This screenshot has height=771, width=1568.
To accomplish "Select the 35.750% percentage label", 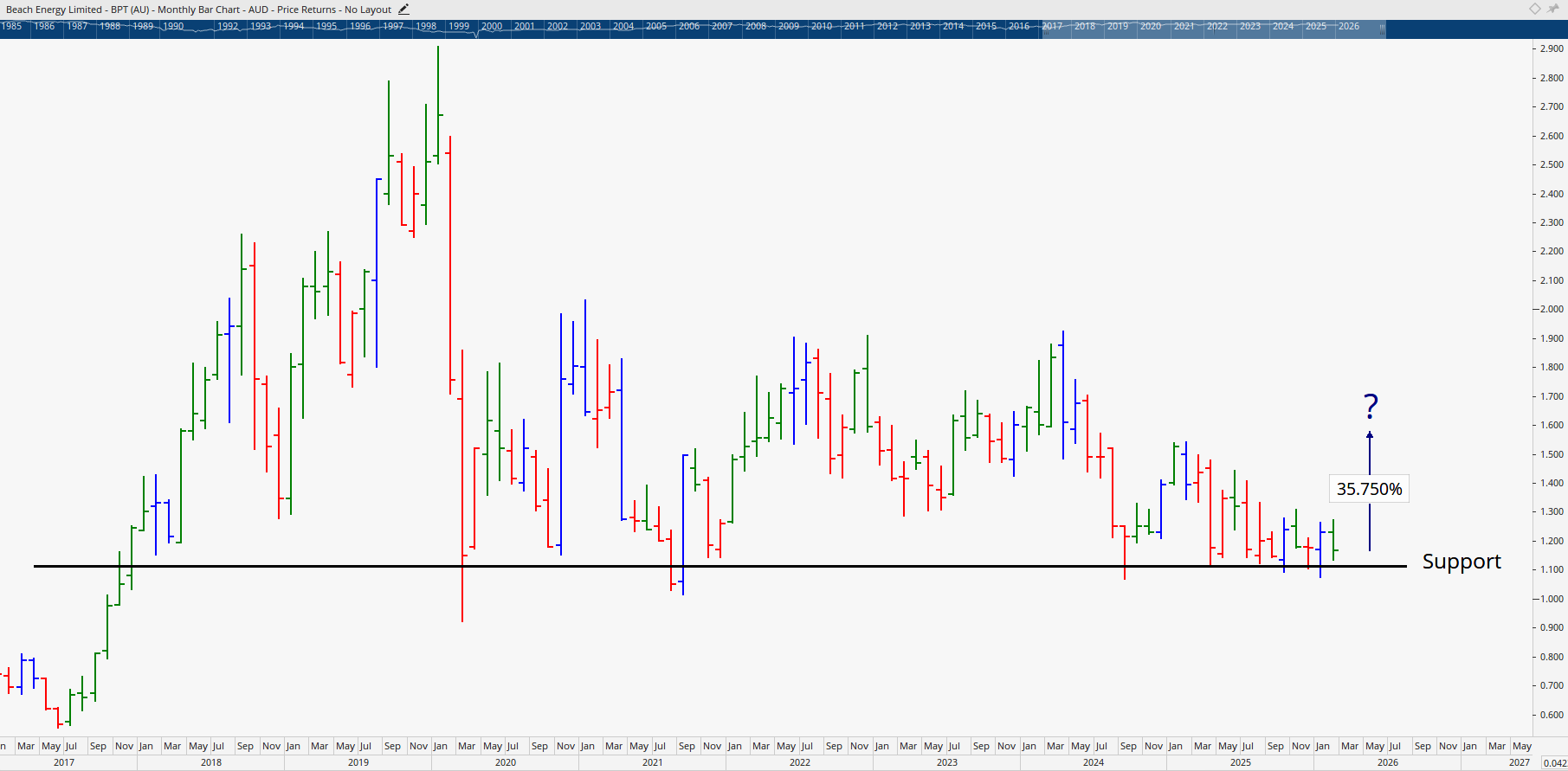I will [x=1369, y=489].
